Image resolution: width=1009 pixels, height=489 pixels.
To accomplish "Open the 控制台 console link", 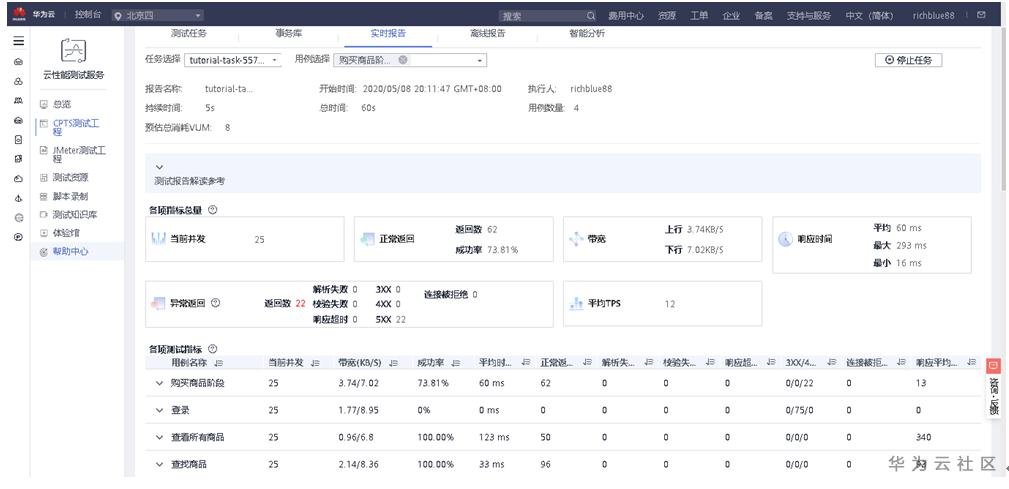I will coord(88,15).
